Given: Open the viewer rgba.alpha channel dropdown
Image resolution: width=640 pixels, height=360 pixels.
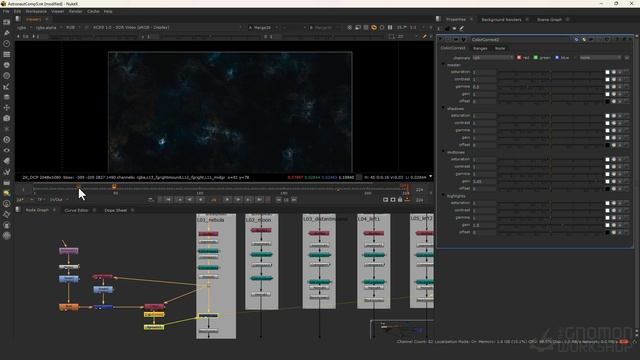Looking at the screenshot, I should (x=48, y=27).
